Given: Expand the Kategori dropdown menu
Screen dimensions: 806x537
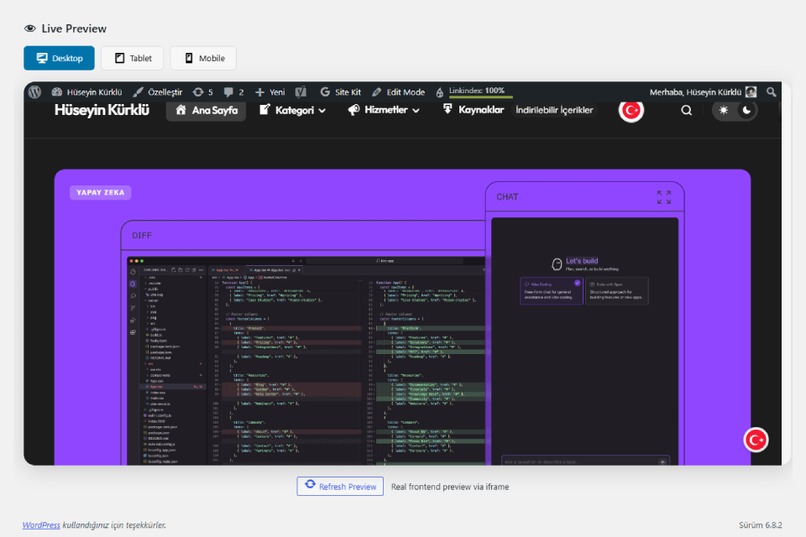Looking at the screenshot, I should click(x=292, y=110).
